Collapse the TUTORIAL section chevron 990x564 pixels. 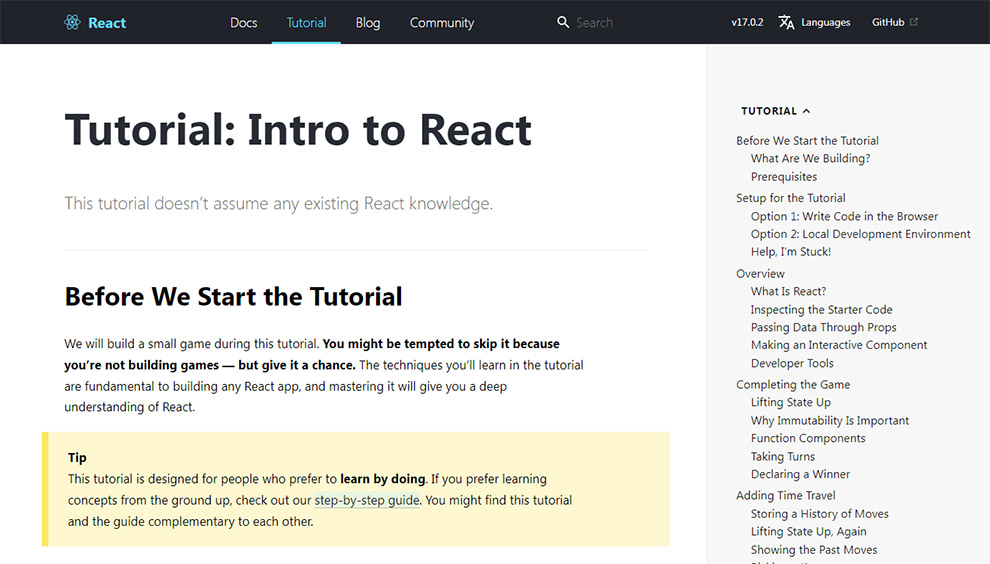pos(806,111)
